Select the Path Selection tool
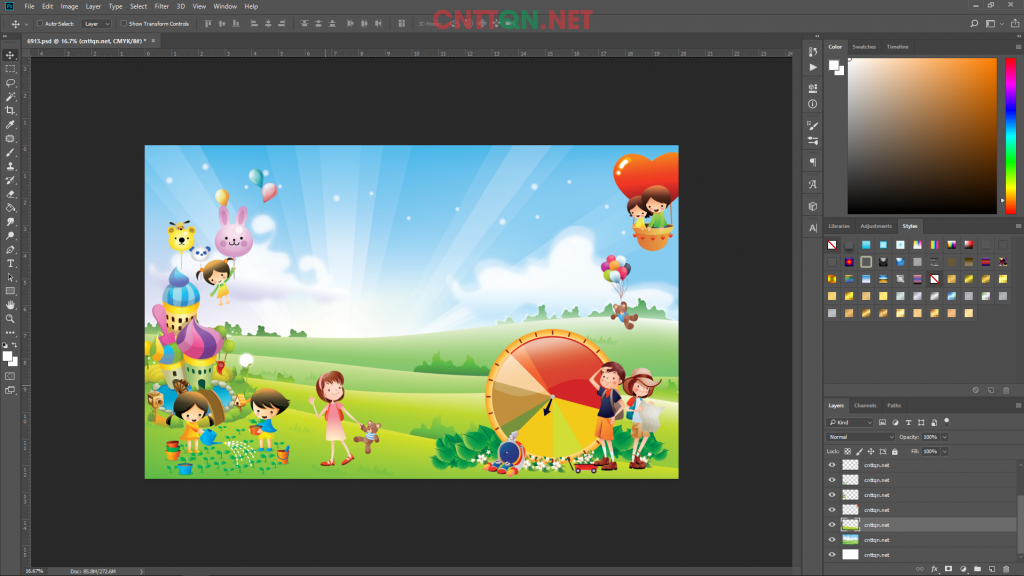This screenshot has height=576, width=1024. pos(10,277)
